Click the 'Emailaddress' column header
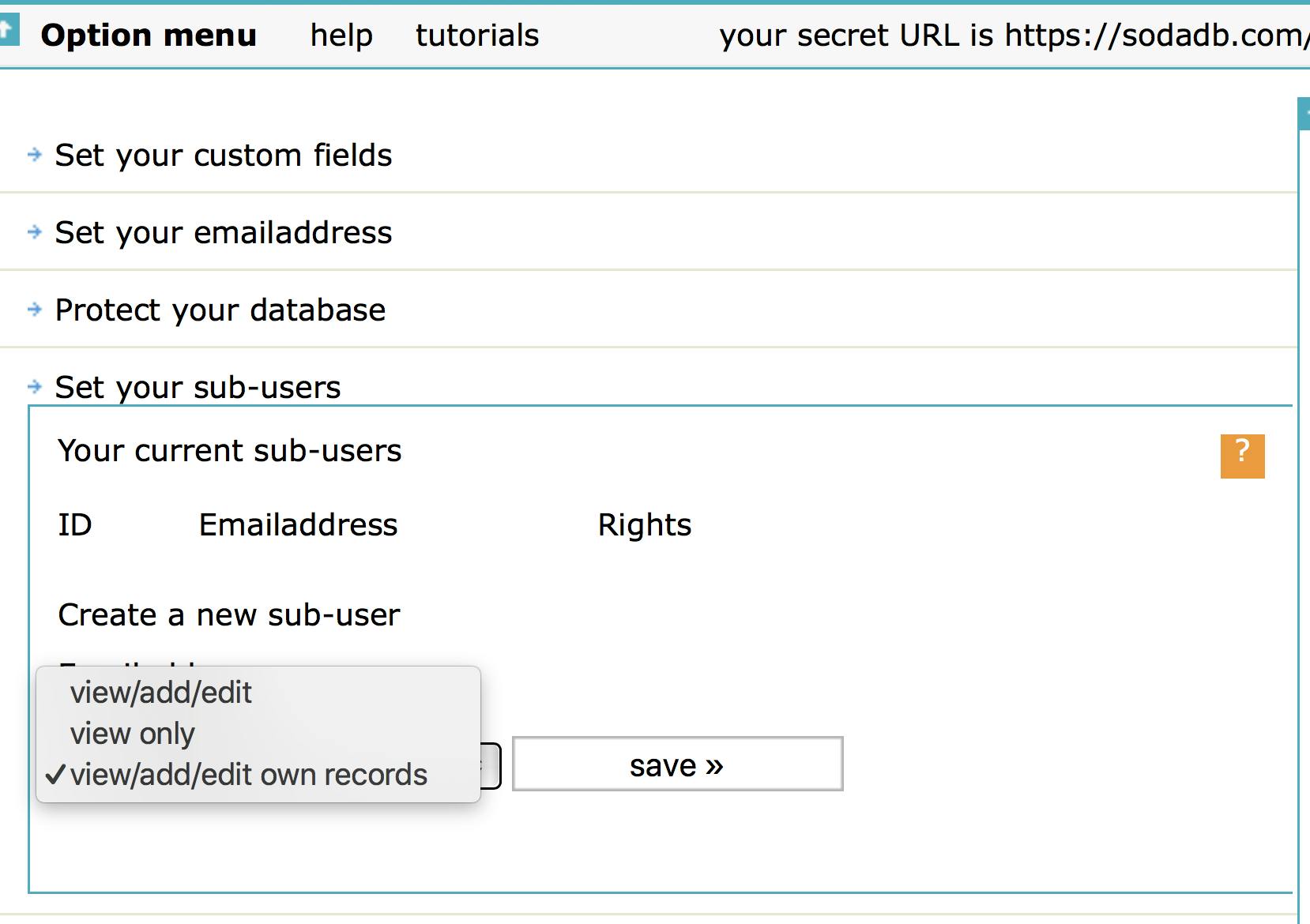This screenshot has height=924, width=1310. coord(298,525)
